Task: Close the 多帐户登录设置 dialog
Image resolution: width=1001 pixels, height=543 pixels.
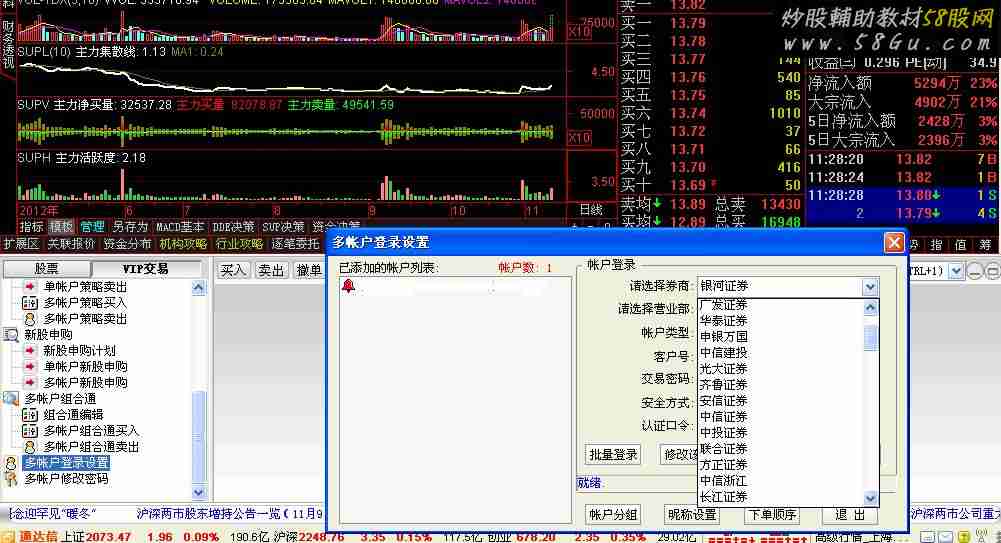Action: [894, 242]
